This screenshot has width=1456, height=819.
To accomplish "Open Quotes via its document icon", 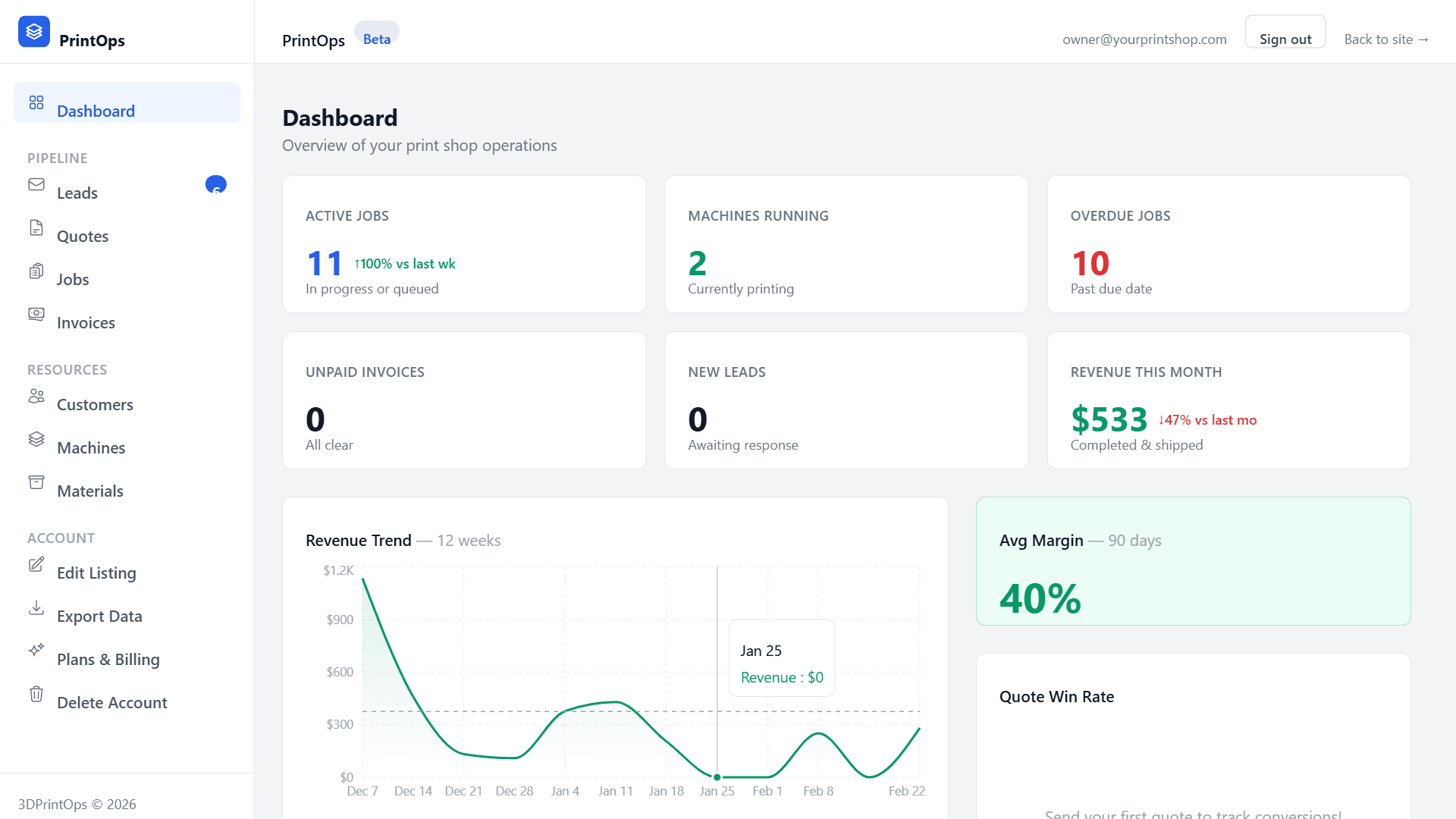I will (36, 227).
